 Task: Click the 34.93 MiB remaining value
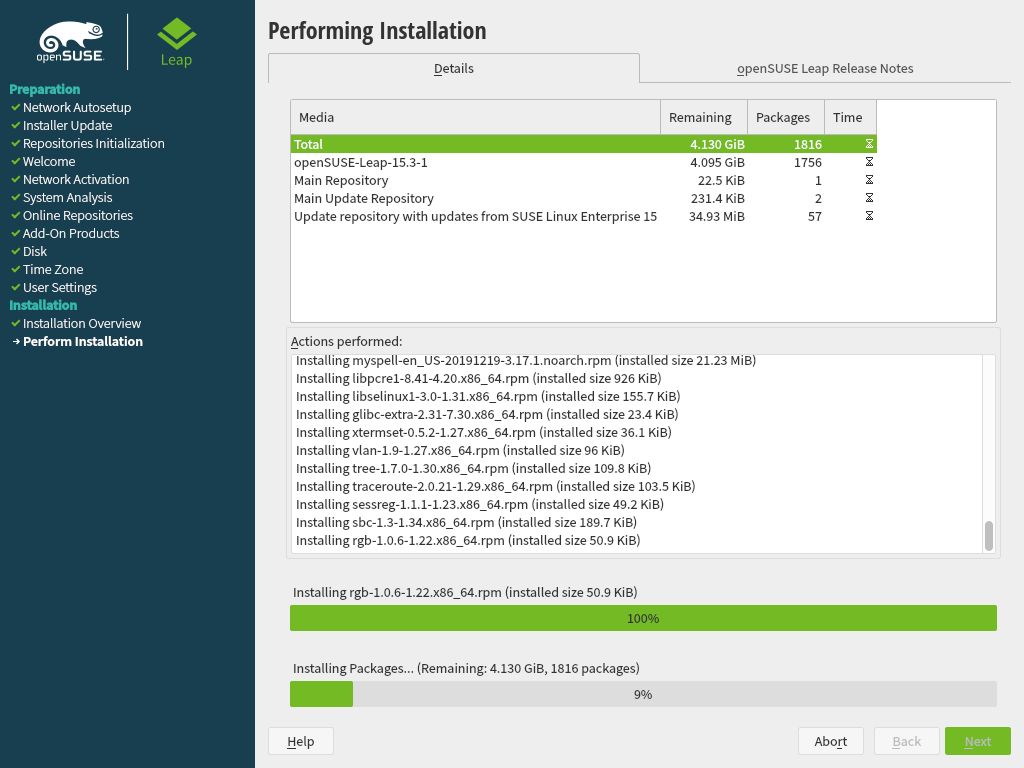[716, 216]
